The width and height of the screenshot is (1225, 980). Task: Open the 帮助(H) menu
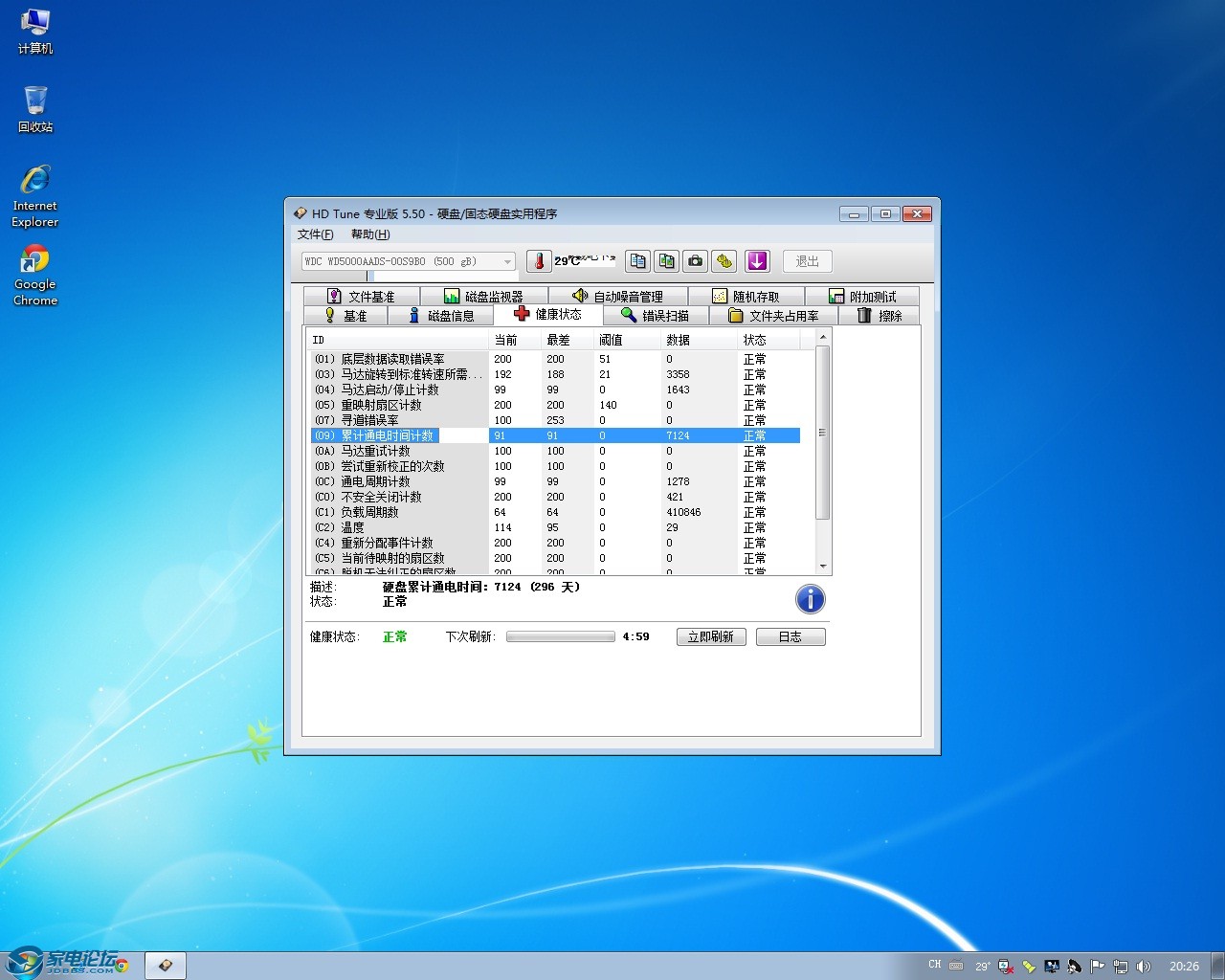[370, 234]
